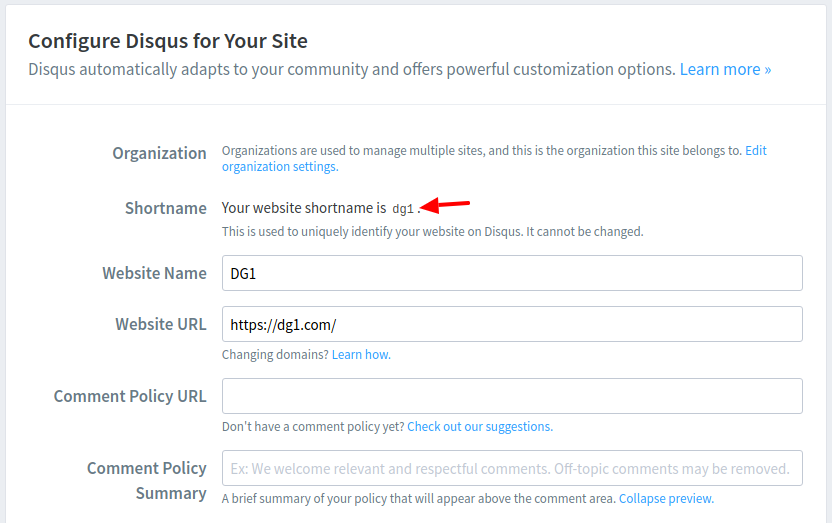Click the 'Comment Policy URL' label
This screenshot has width=832, height=523.
coord(130,396)
